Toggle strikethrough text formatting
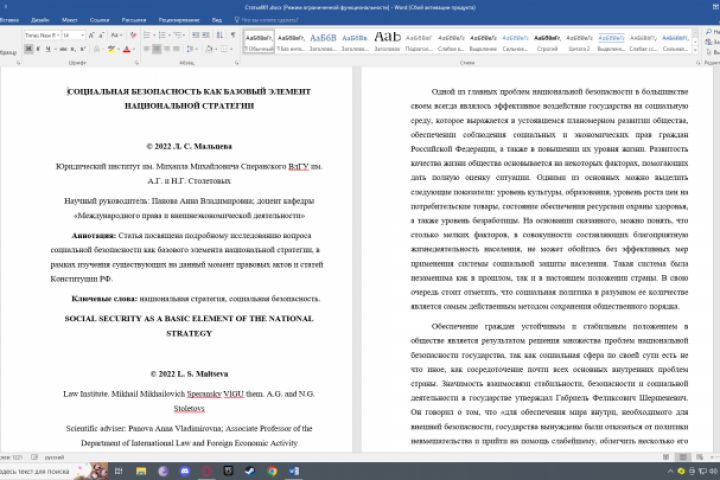Image resolution: width=720 pixels, height=480 pixels. coord(63,49)
